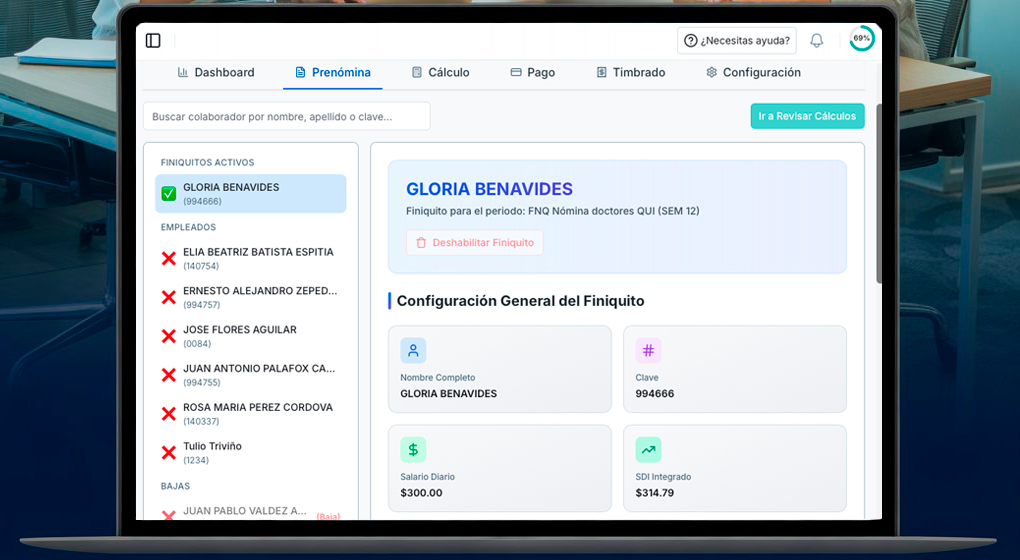Click the dollar icon above Salario Diario

tap(413, 449)
